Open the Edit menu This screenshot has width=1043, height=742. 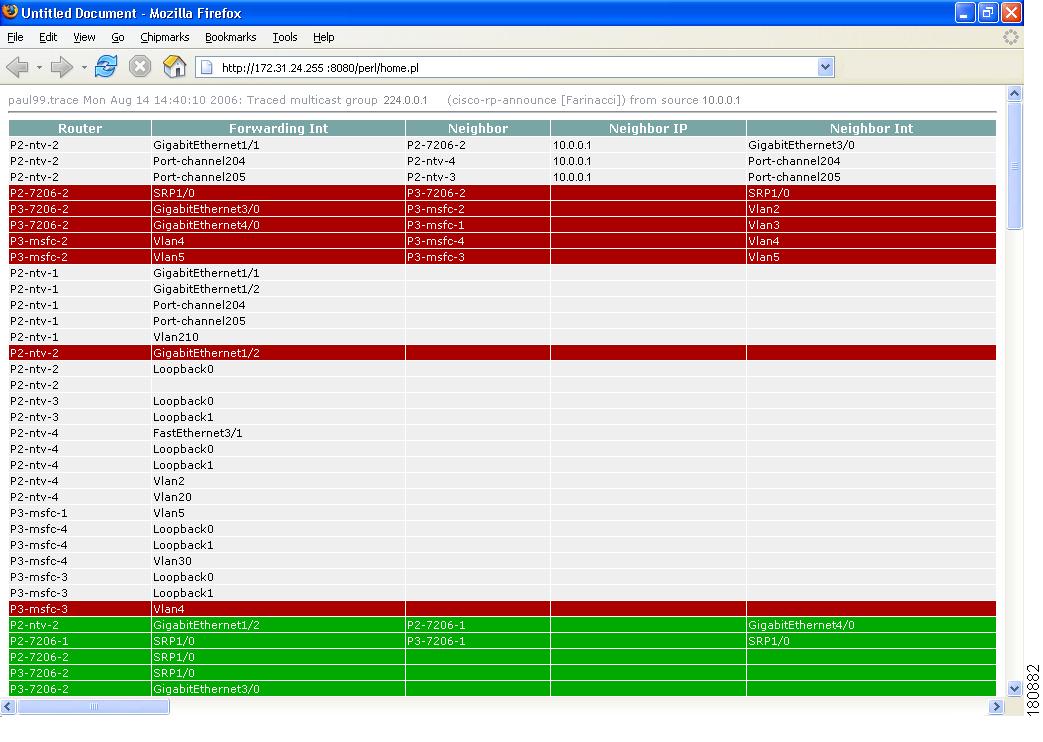click(48, 37)
